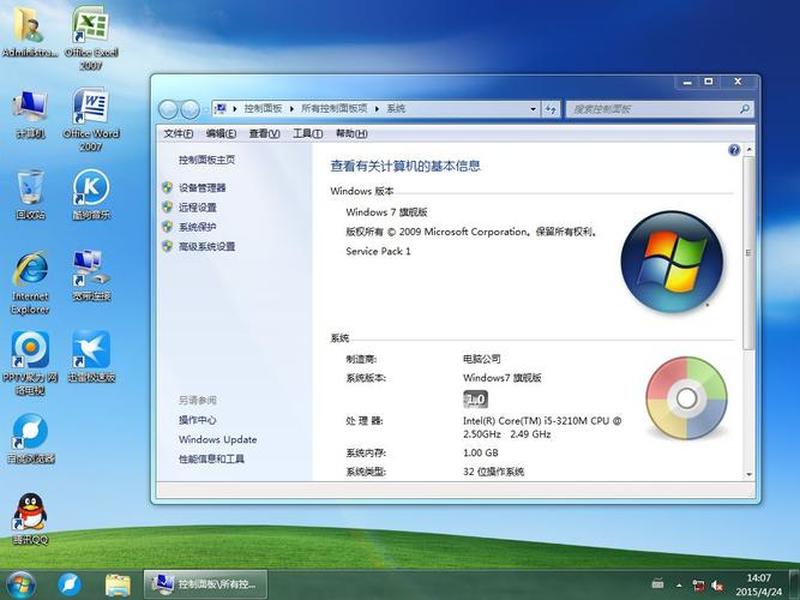Click the back navigation arrow
Image resolution: width=800 pixels, height=600 pixels.
(x=168, y=109)
